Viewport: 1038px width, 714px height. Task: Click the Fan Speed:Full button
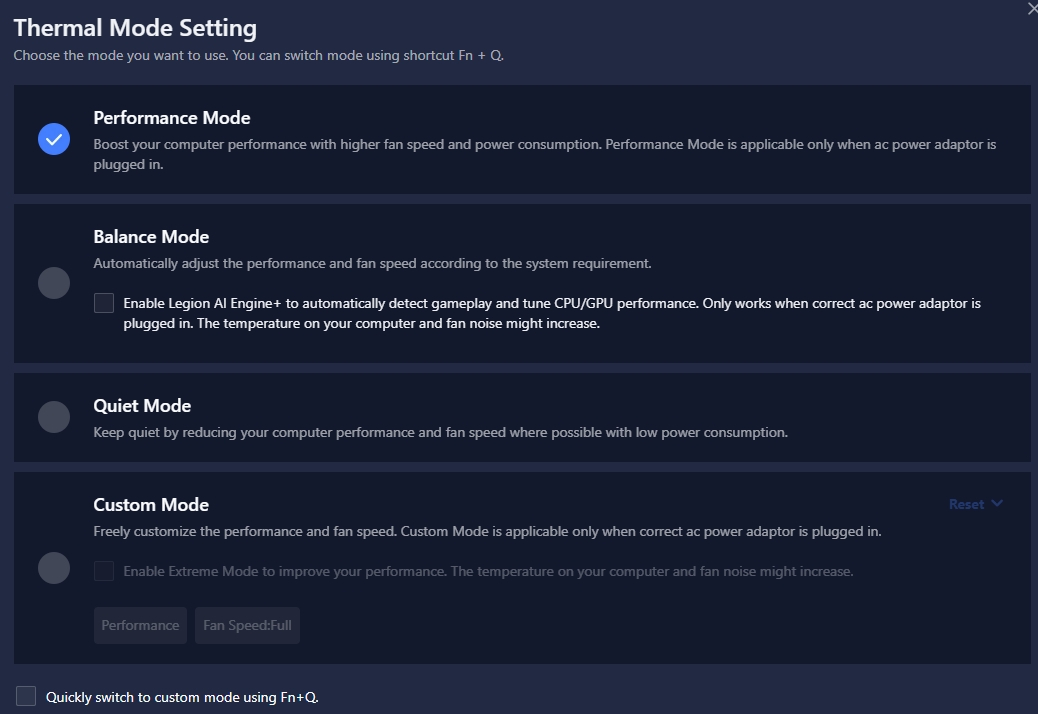tap(247, 625)
